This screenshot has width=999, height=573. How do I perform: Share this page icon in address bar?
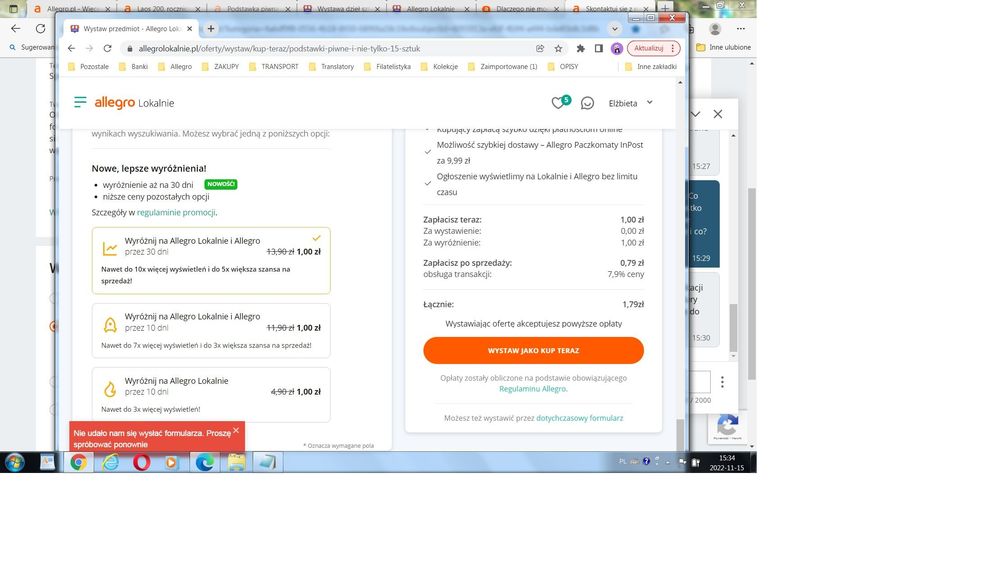click(540, 48)
